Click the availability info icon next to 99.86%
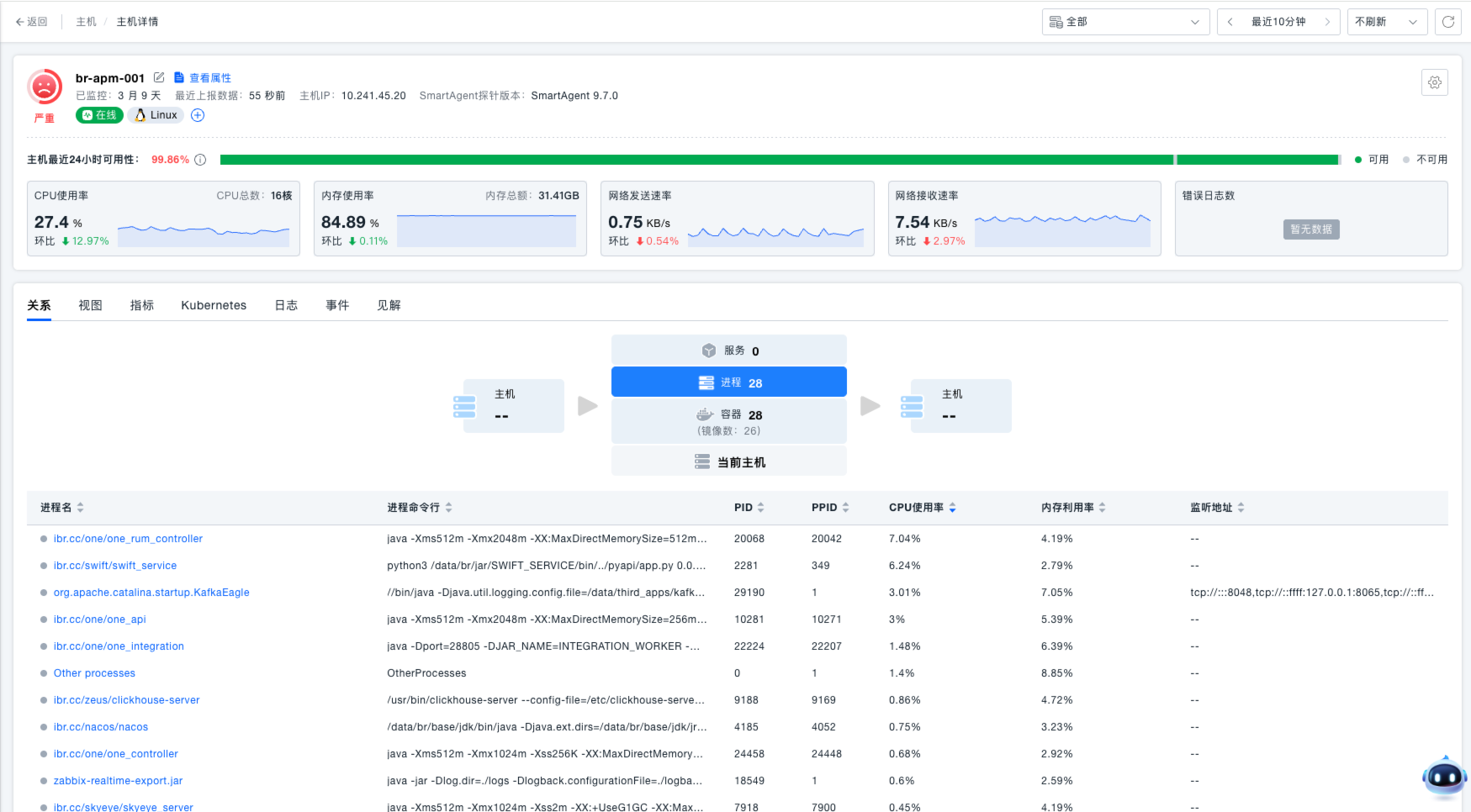1471x812 pixels. click(200, 160)
